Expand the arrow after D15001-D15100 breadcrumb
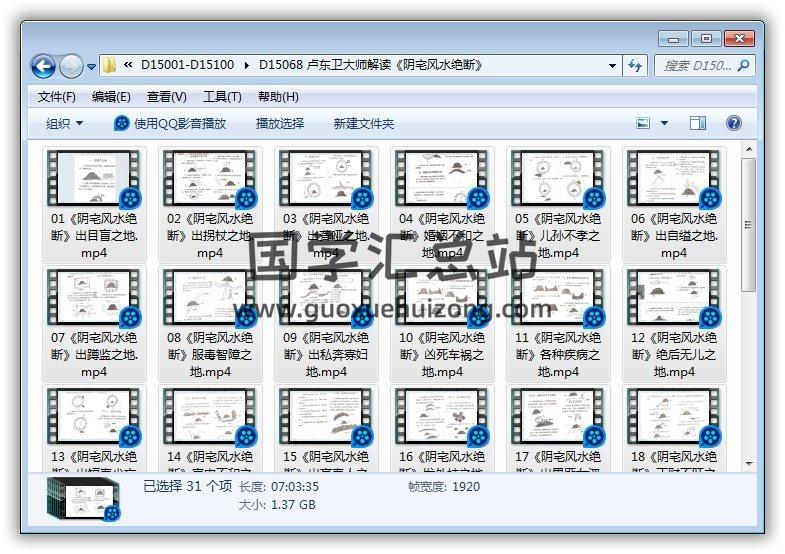 [x=246, y=65]
